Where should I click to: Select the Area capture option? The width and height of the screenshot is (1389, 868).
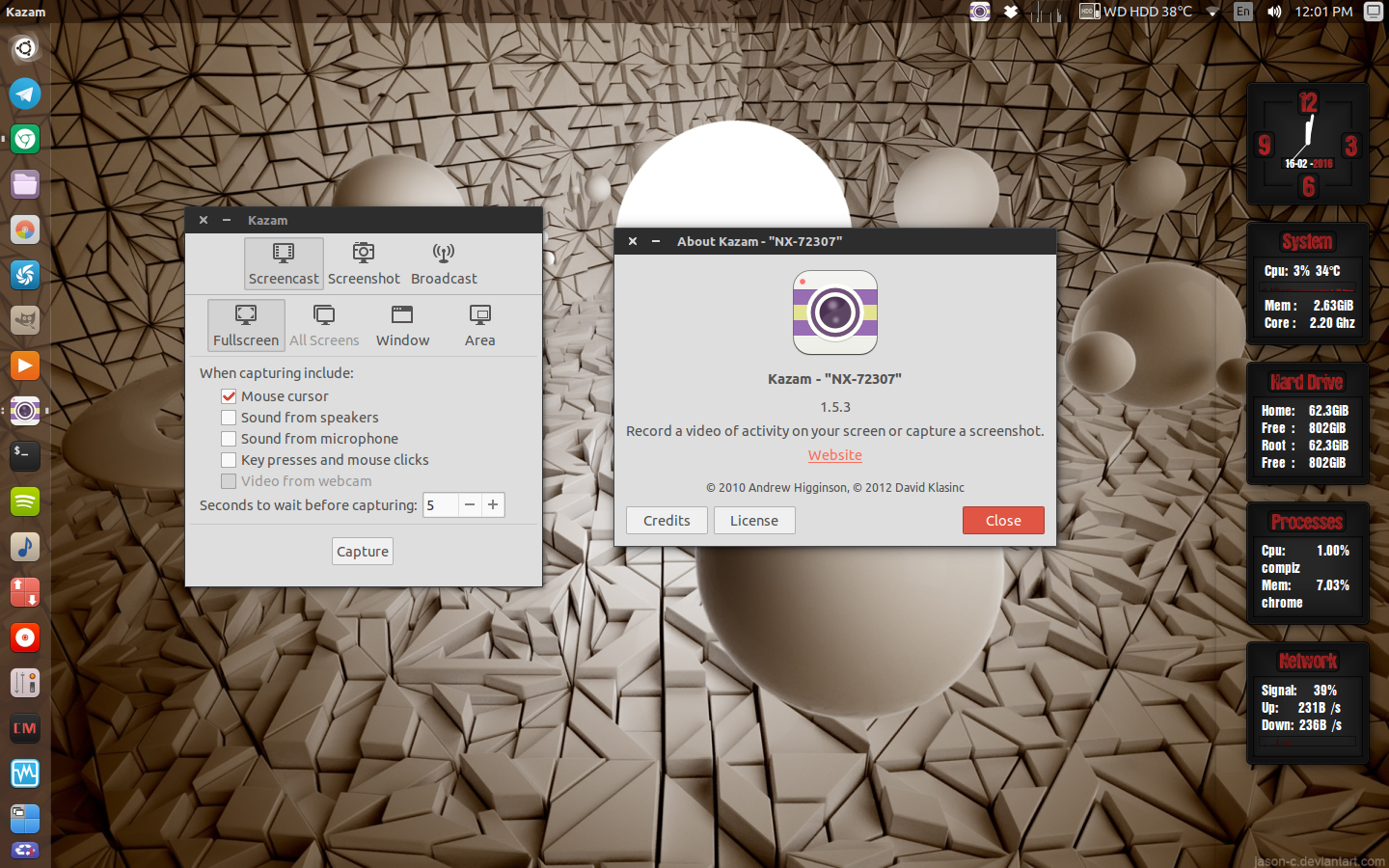click(479, 325)
